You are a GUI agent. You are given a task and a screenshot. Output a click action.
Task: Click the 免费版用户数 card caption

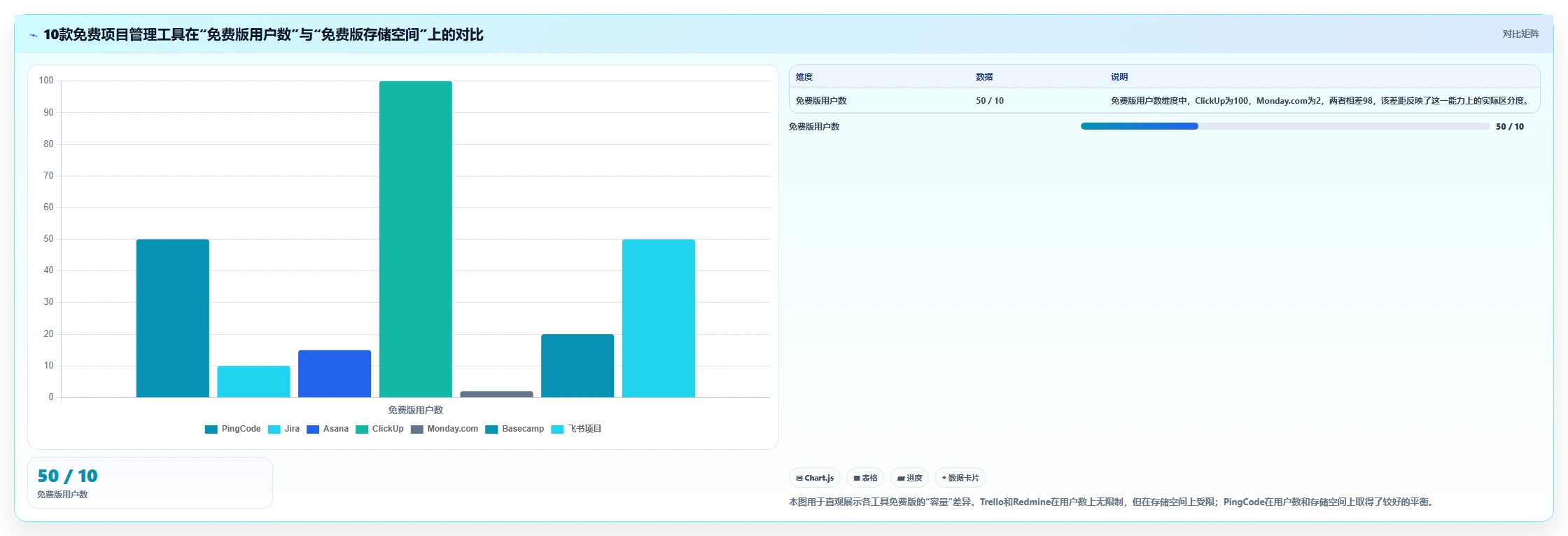coord(62,495)
